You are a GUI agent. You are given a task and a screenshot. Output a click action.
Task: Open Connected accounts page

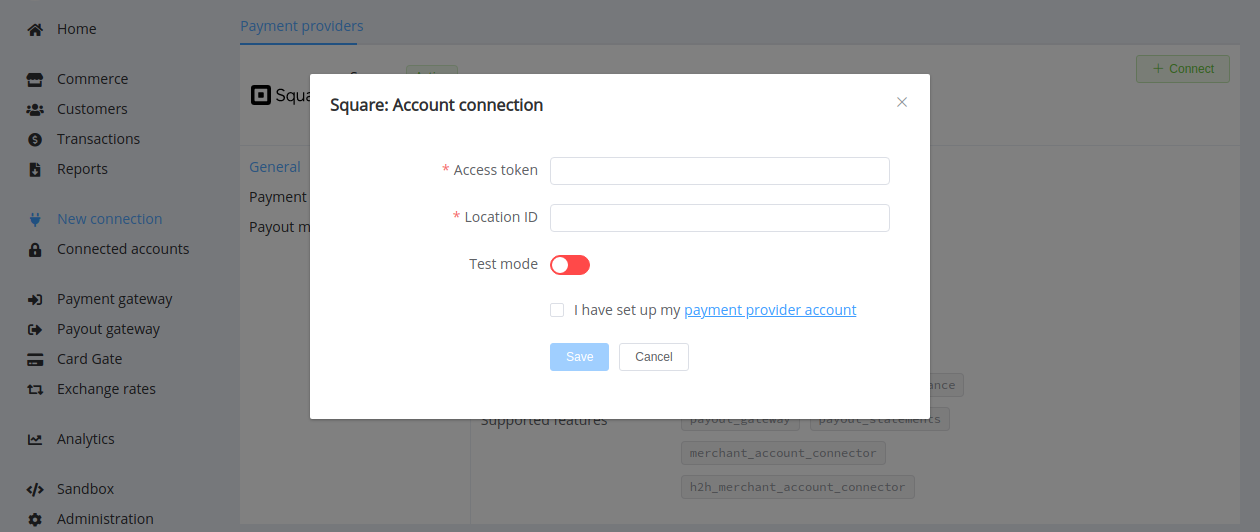(x=123, y=249)
